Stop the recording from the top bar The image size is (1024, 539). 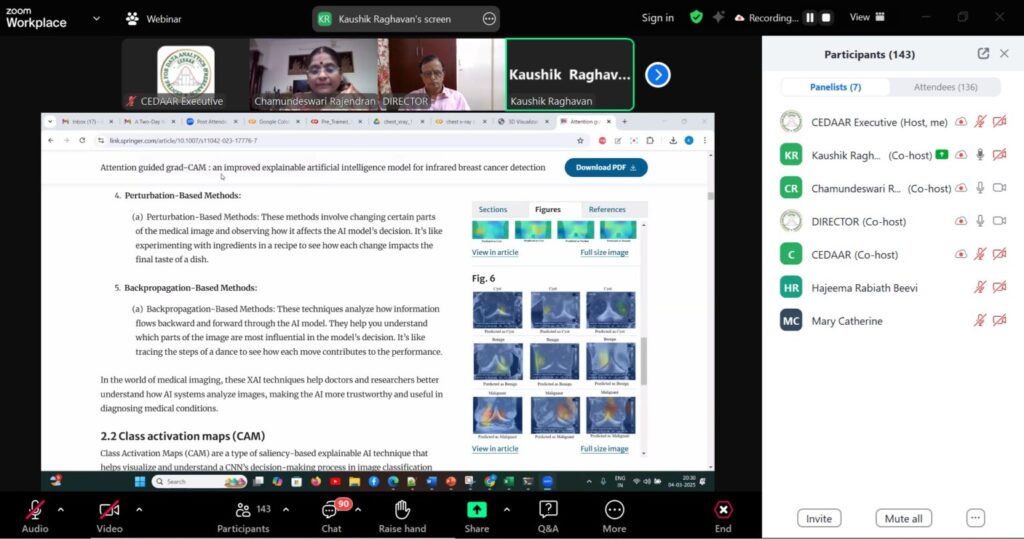(827, 18)
